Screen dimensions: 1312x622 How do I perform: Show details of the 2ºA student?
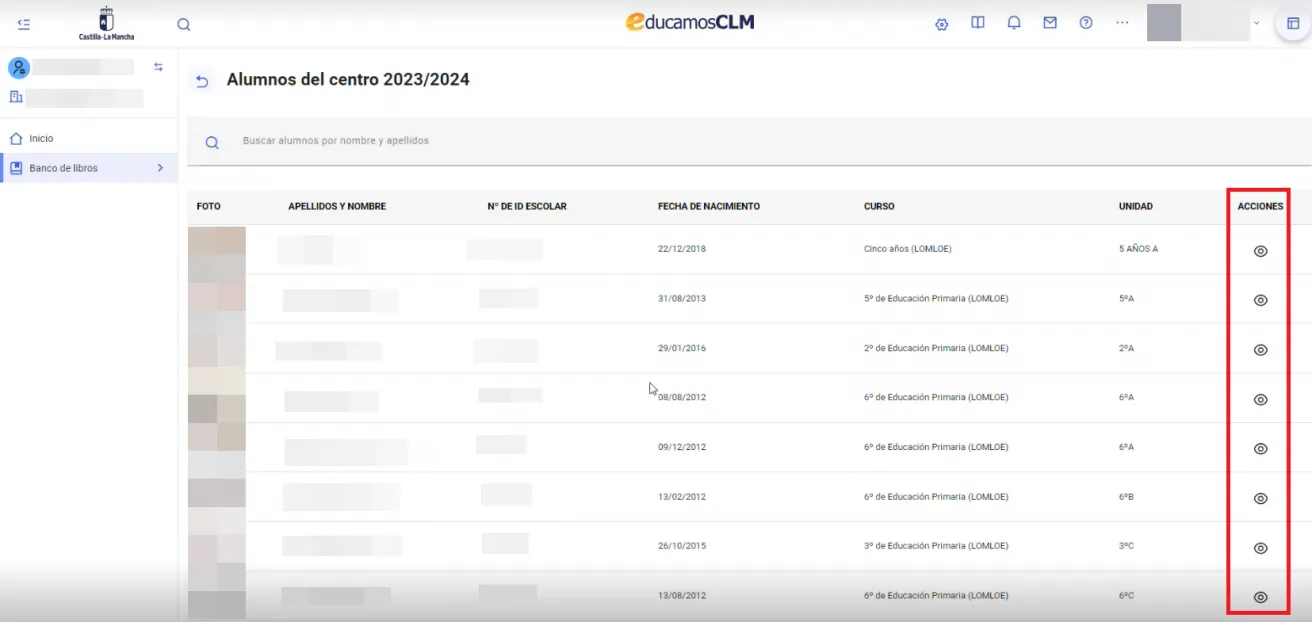pyautogui.click(x=1260, y=350)
